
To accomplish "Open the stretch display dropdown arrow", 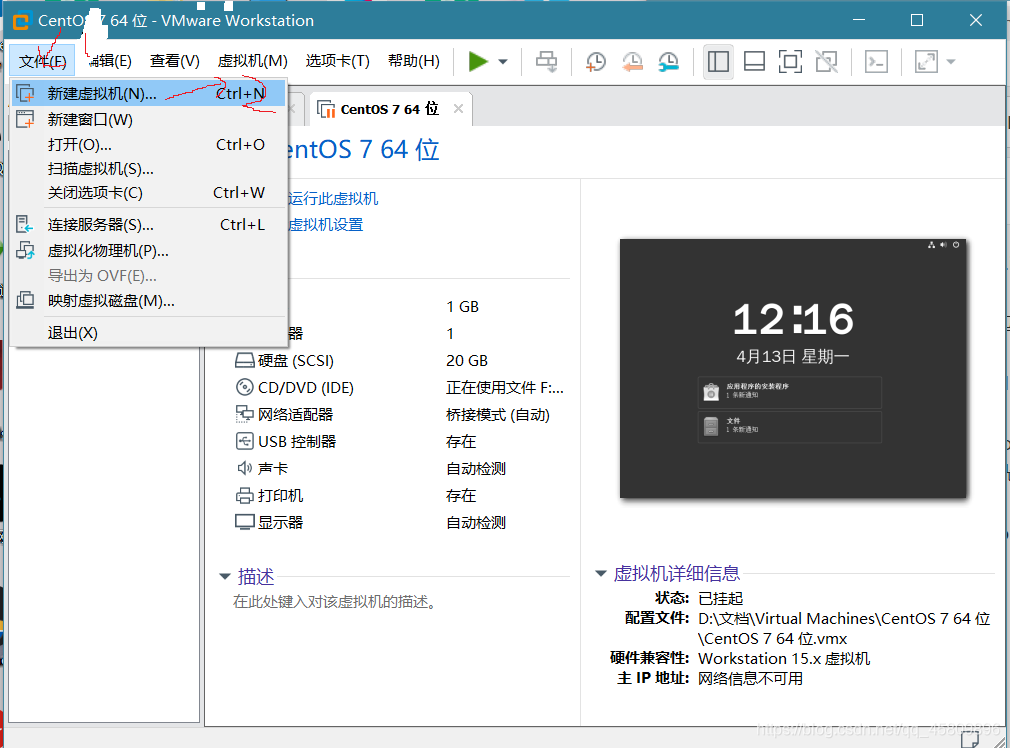I will (951, 62).
